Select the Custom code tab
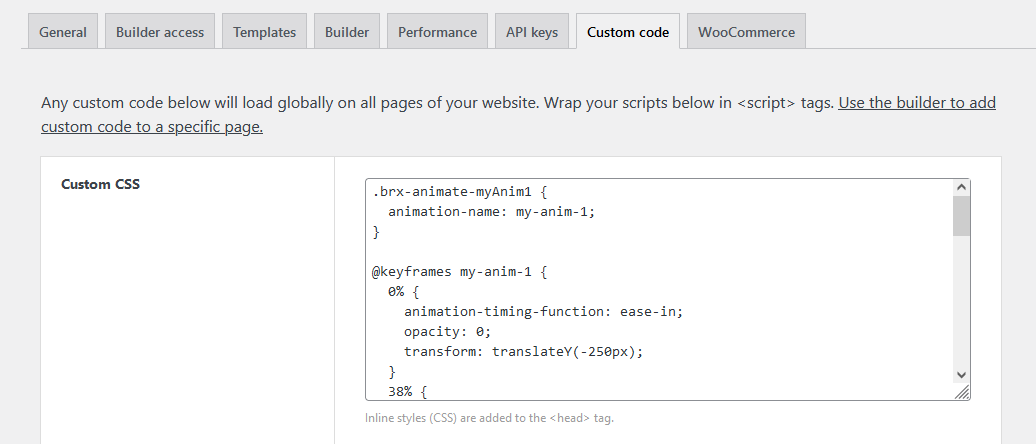1036x444 pixels. 628,32
